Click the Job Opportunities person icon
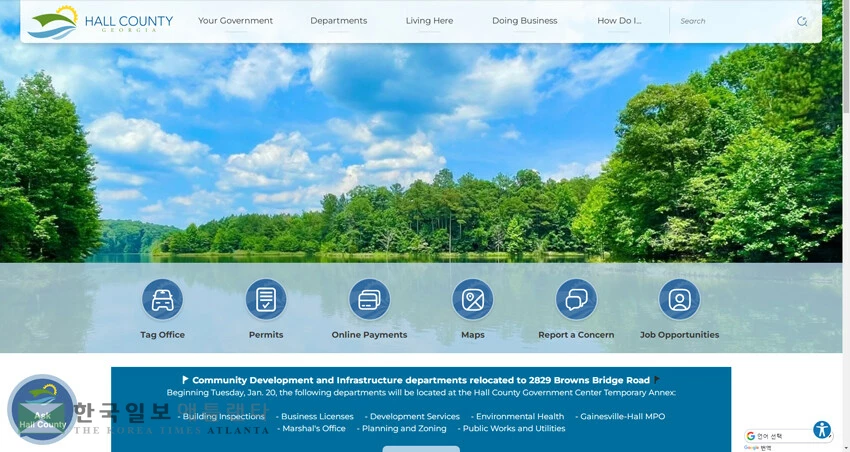This screenshot has width=850, height=452. [679, 299]
